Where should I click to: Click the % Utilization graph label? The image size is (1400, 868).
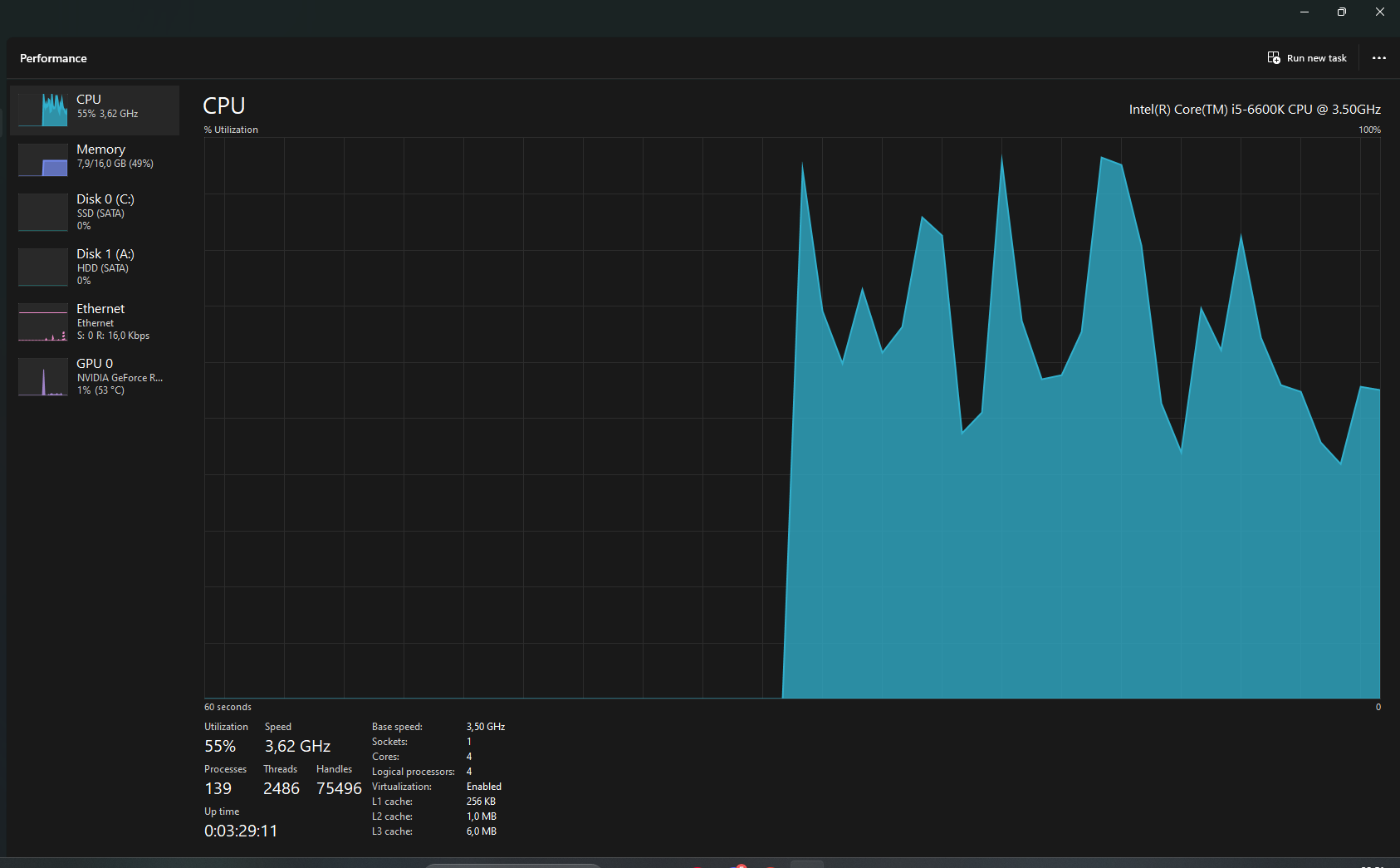click(231, 130)
